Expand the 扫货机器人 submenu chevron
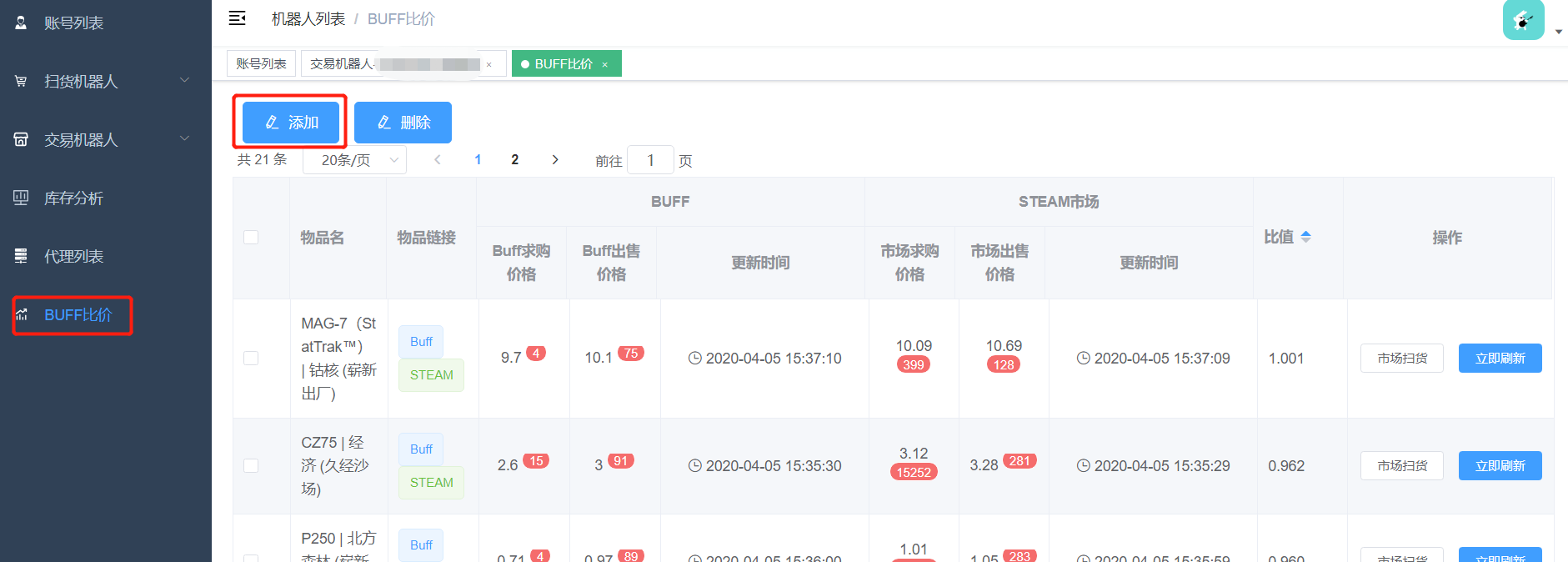1568x562 pixels. 185,81
